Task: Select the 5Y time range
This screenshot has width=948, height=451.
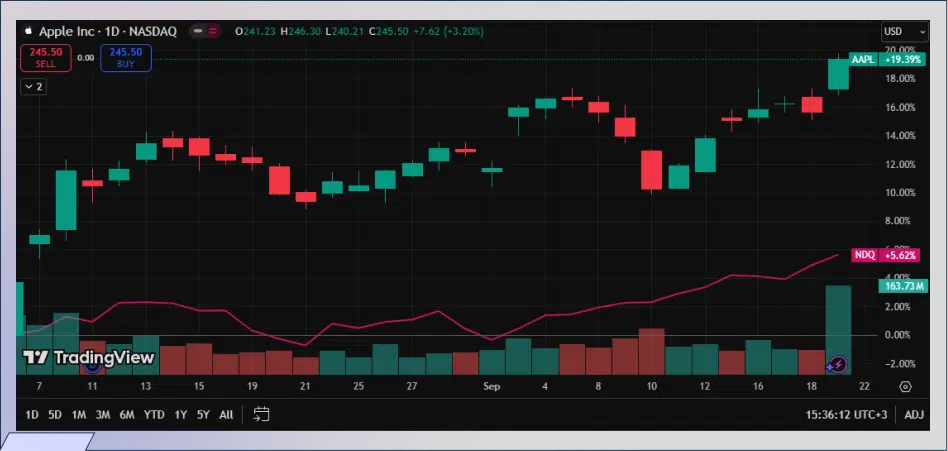Action: tap(203, 415)
